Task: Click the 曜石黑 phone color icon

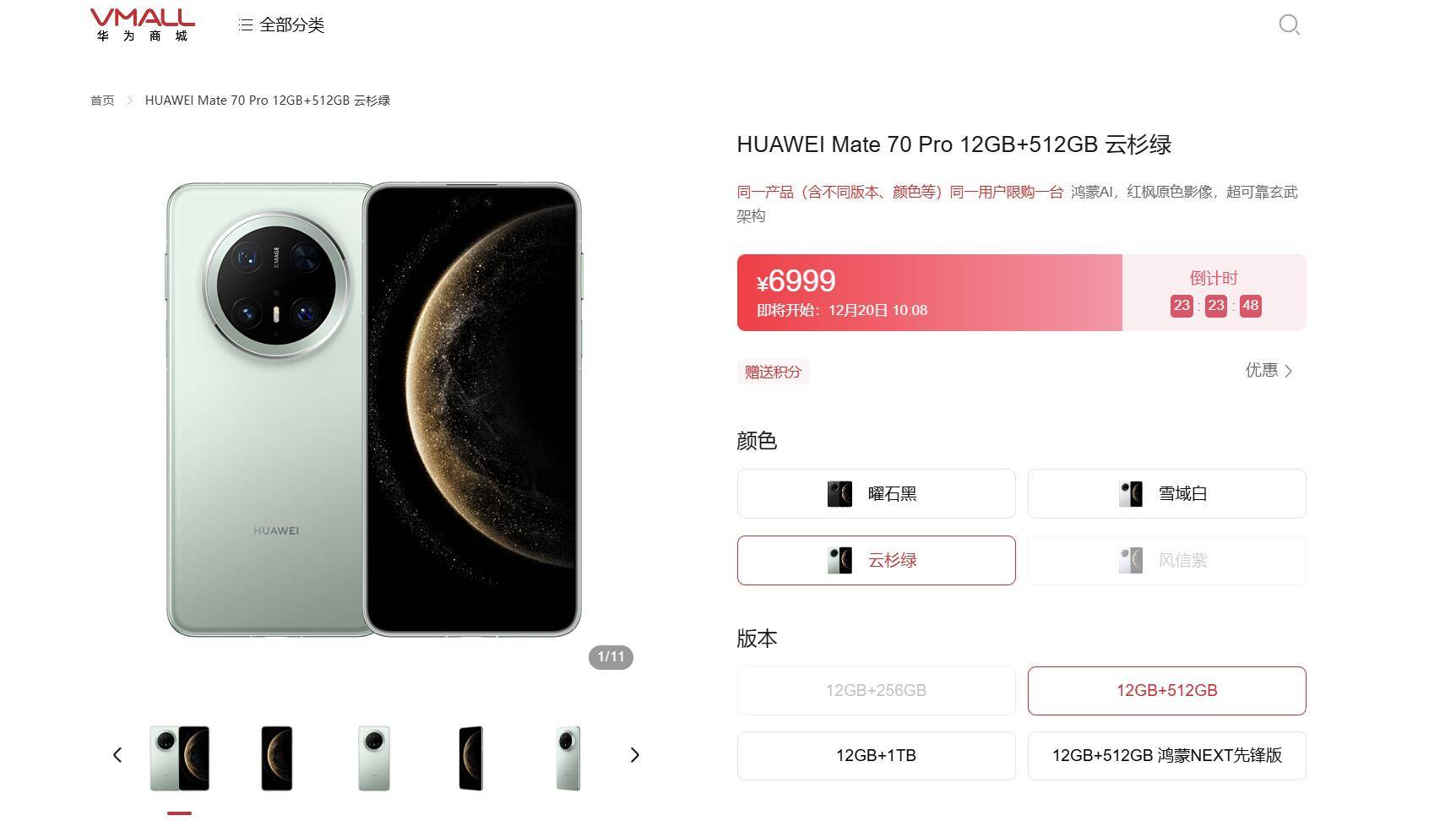Action: pos(839,494)
